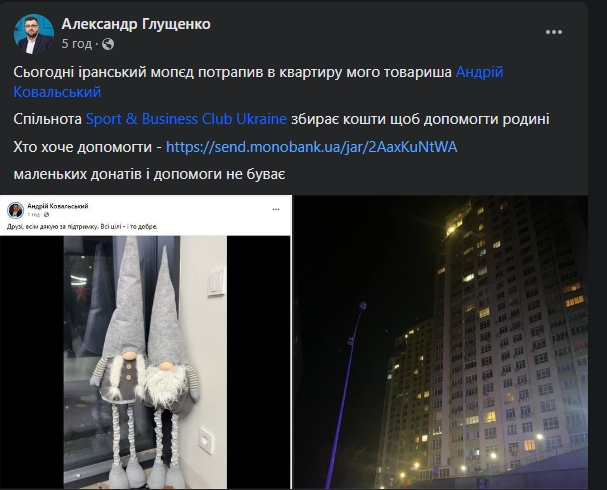Image resolution: width=607 pixels, height=490 pixels.
Task: Open Александр Глущенко's profile picture
Action: click(x=34, y=34)
